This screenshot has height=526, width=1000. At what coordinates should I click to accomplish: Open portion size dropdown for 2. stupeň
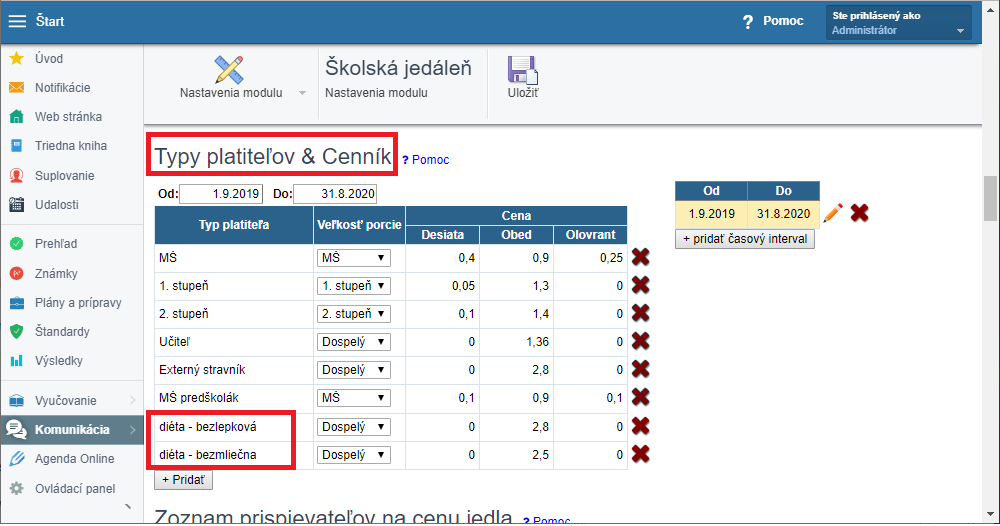(353, 314)
